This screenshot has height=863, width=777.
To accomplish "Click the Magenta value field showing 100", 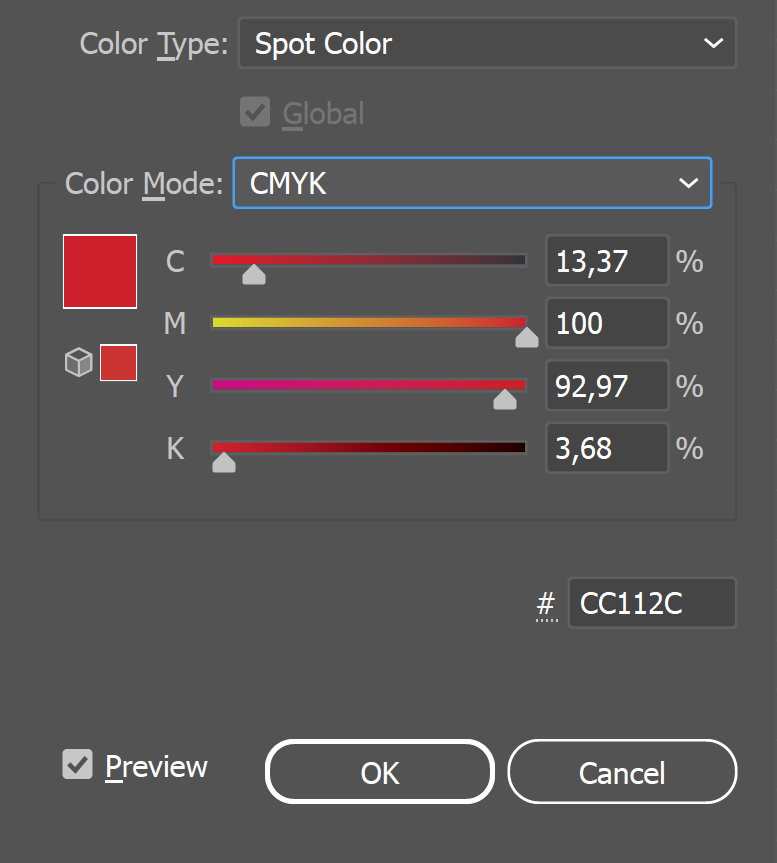I will tap(607, 323).
